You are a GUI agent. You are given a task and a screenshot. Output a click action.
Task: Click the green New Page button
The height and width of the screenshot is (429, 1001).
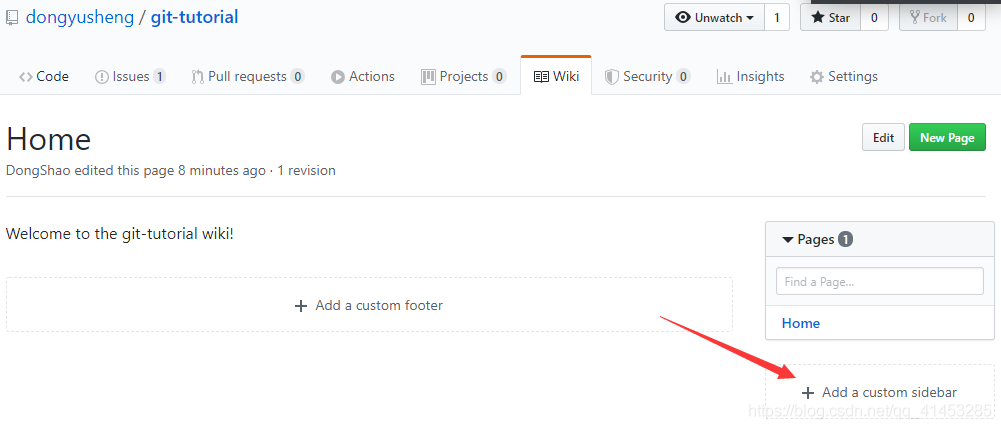pyautogui.click(x=947, y=138)
